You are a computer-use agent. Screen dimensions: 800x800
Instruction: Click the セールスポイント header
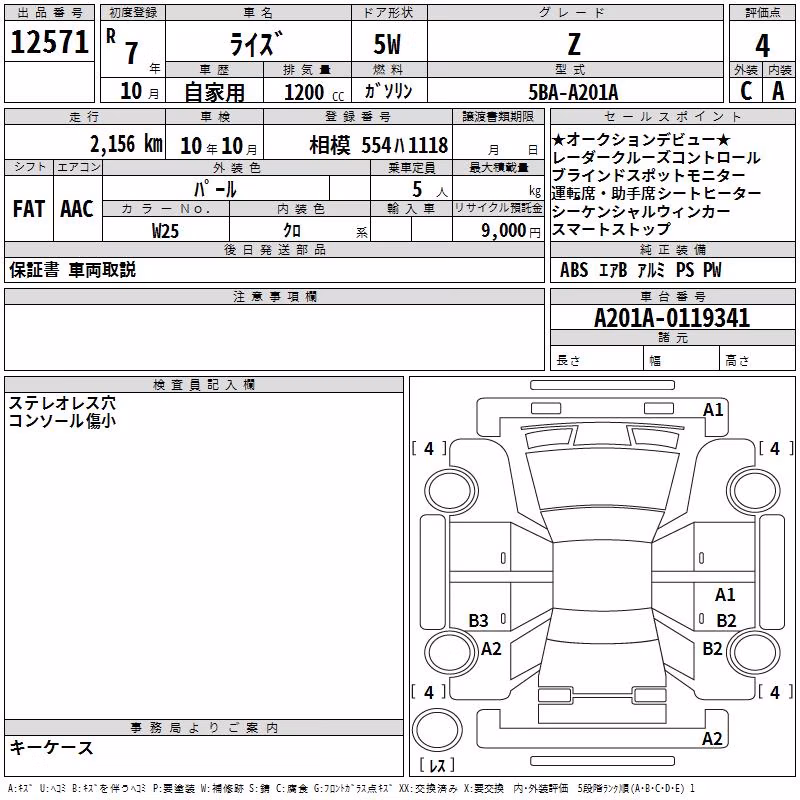click(x=672, y=116)
